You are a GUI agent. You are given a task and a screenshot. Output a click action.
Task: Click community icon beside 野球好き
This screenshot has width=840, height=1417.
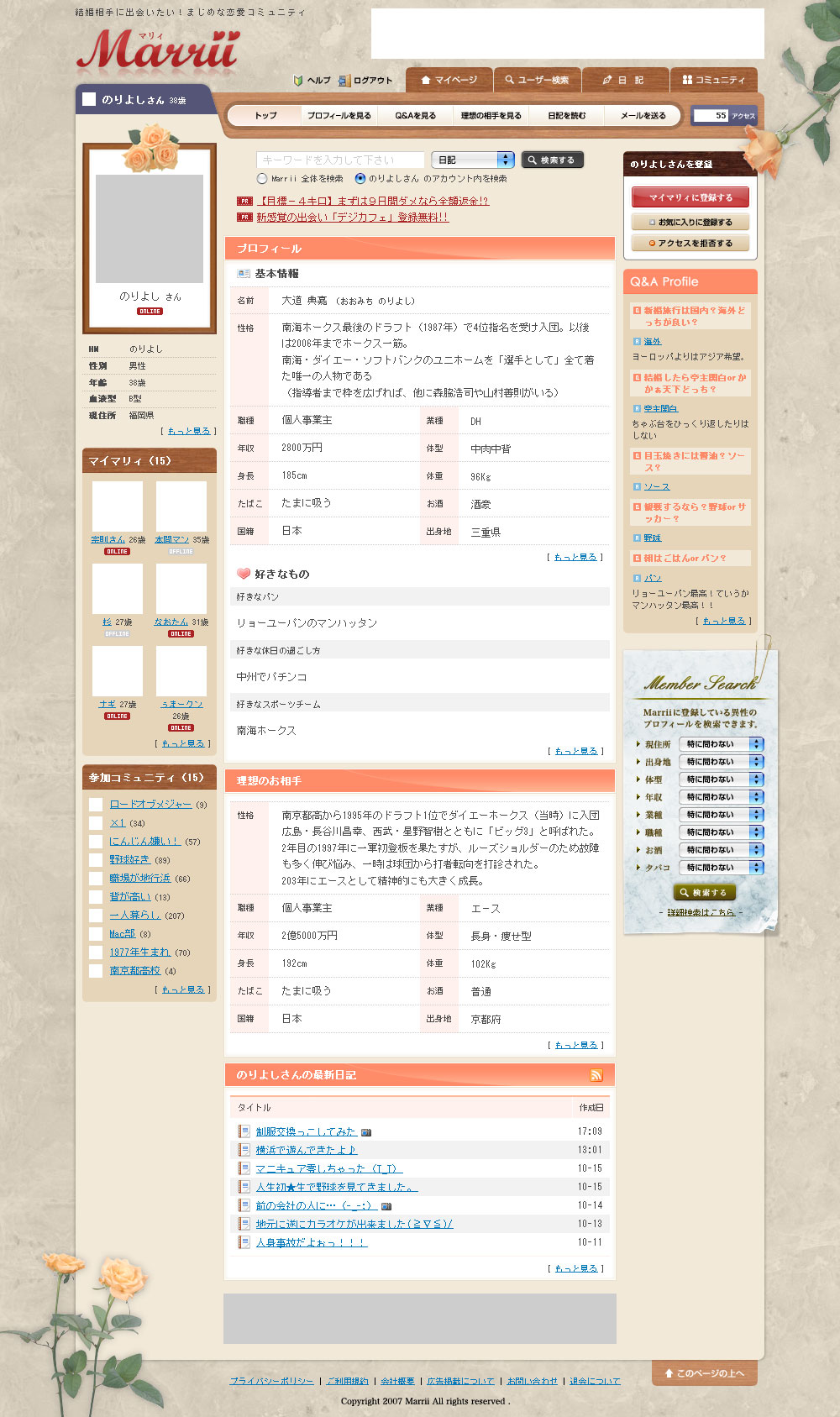pos(96,860)
